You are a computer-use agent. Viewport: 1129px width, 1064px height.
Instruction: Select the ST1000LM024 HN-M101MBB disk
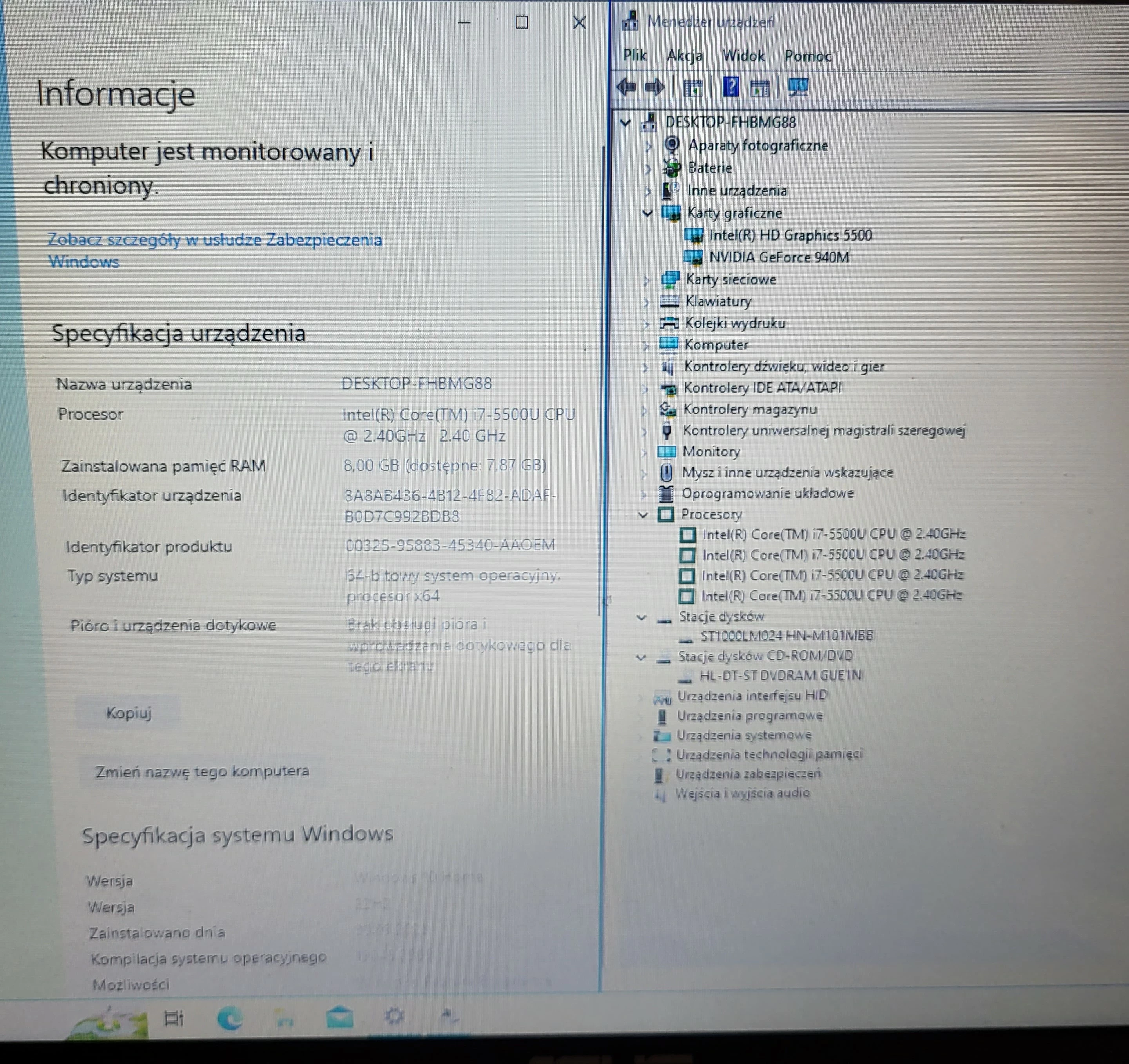[786, 635]
